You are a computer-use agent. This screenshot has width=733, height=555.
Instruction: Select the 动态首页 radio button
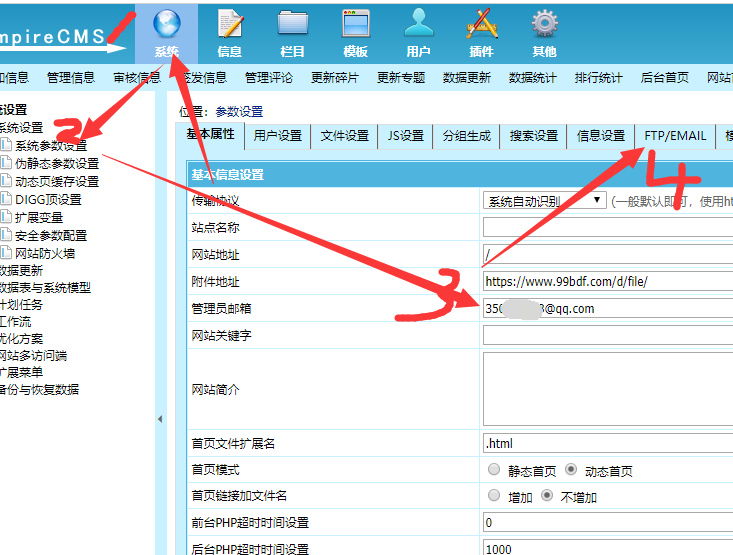571,470
